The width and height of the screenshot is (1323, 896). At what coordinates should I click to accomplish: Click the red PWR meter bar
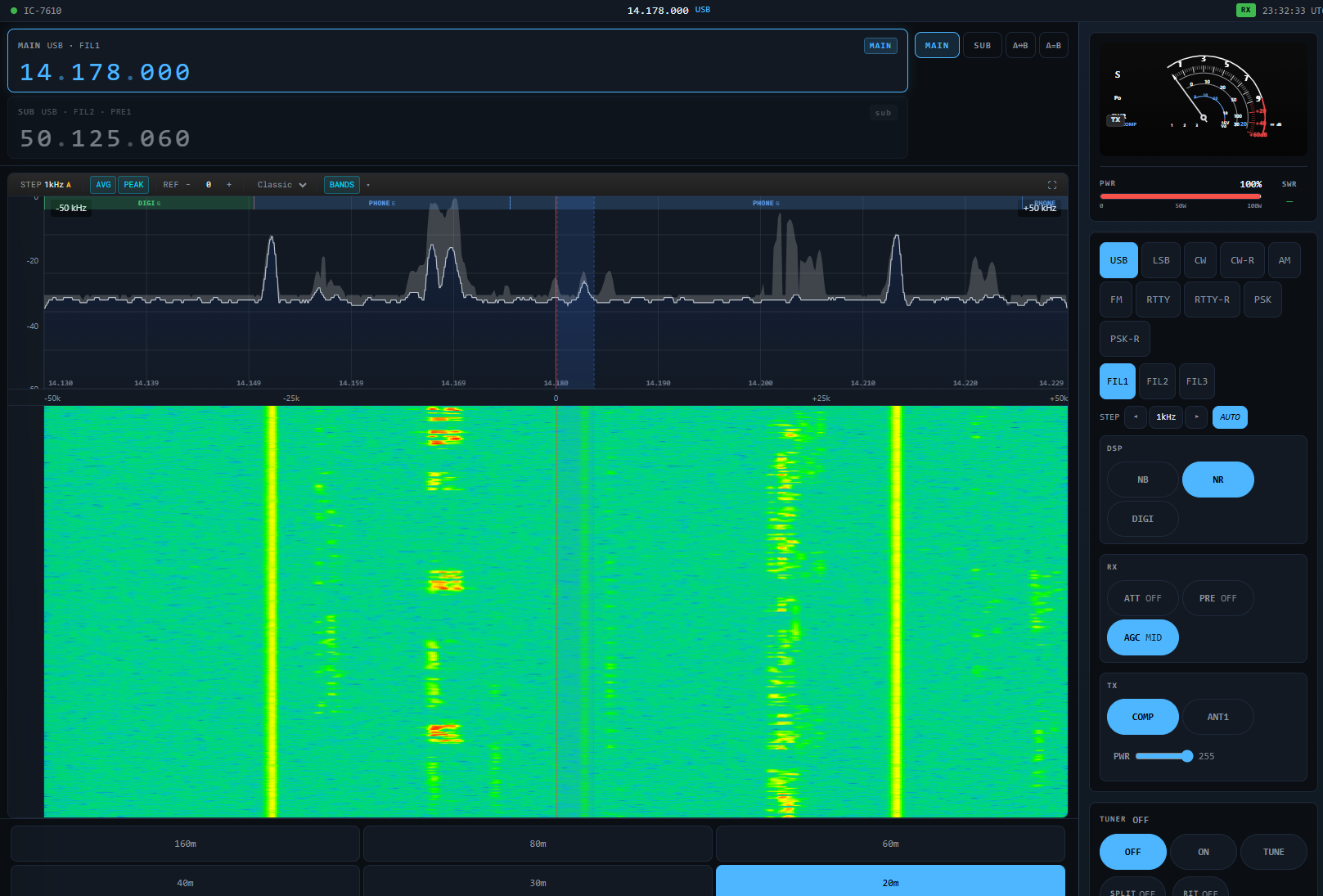click(1181, 196)
